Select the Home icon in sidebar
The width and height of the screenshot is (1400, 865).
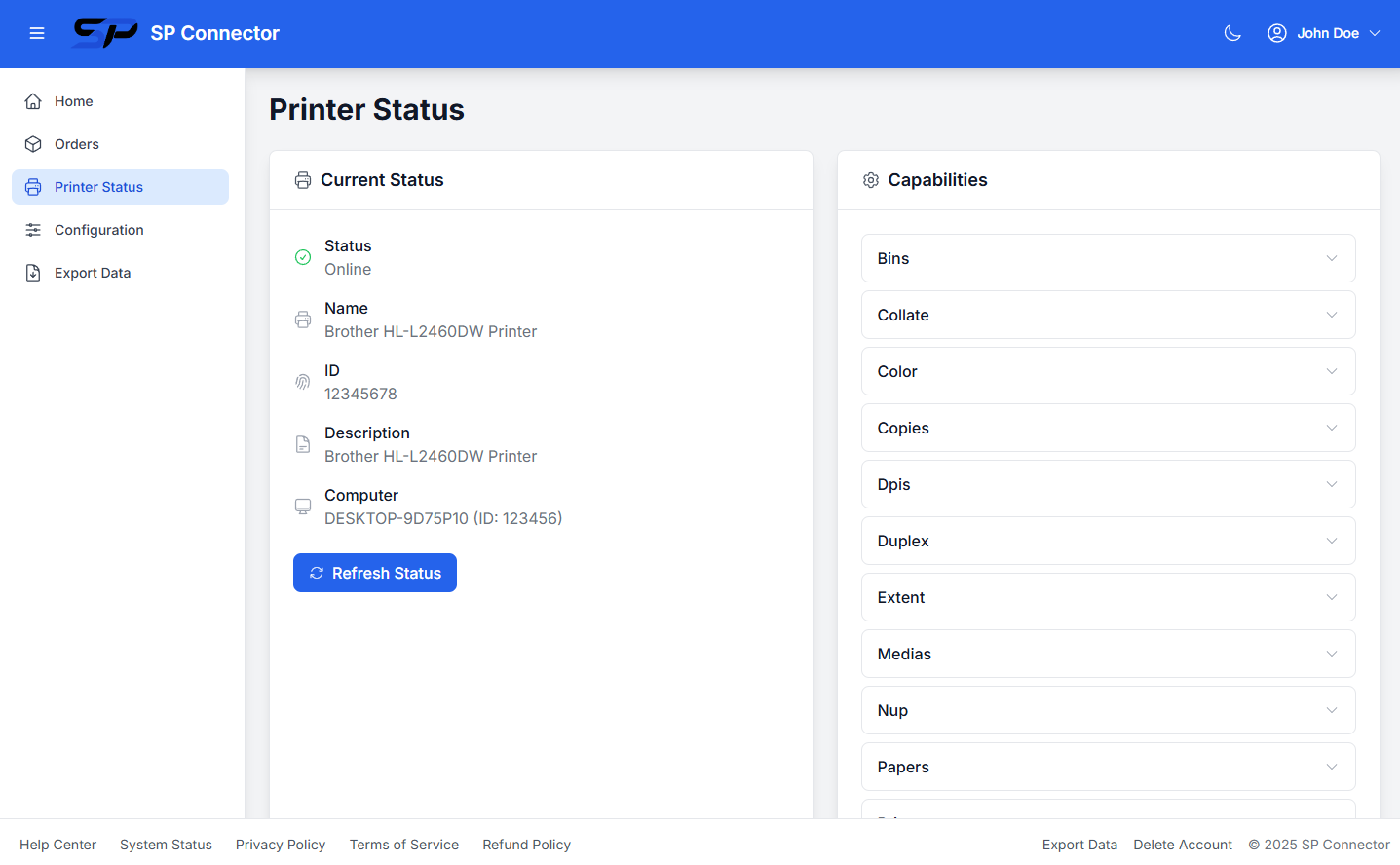(x=33, y=100)
